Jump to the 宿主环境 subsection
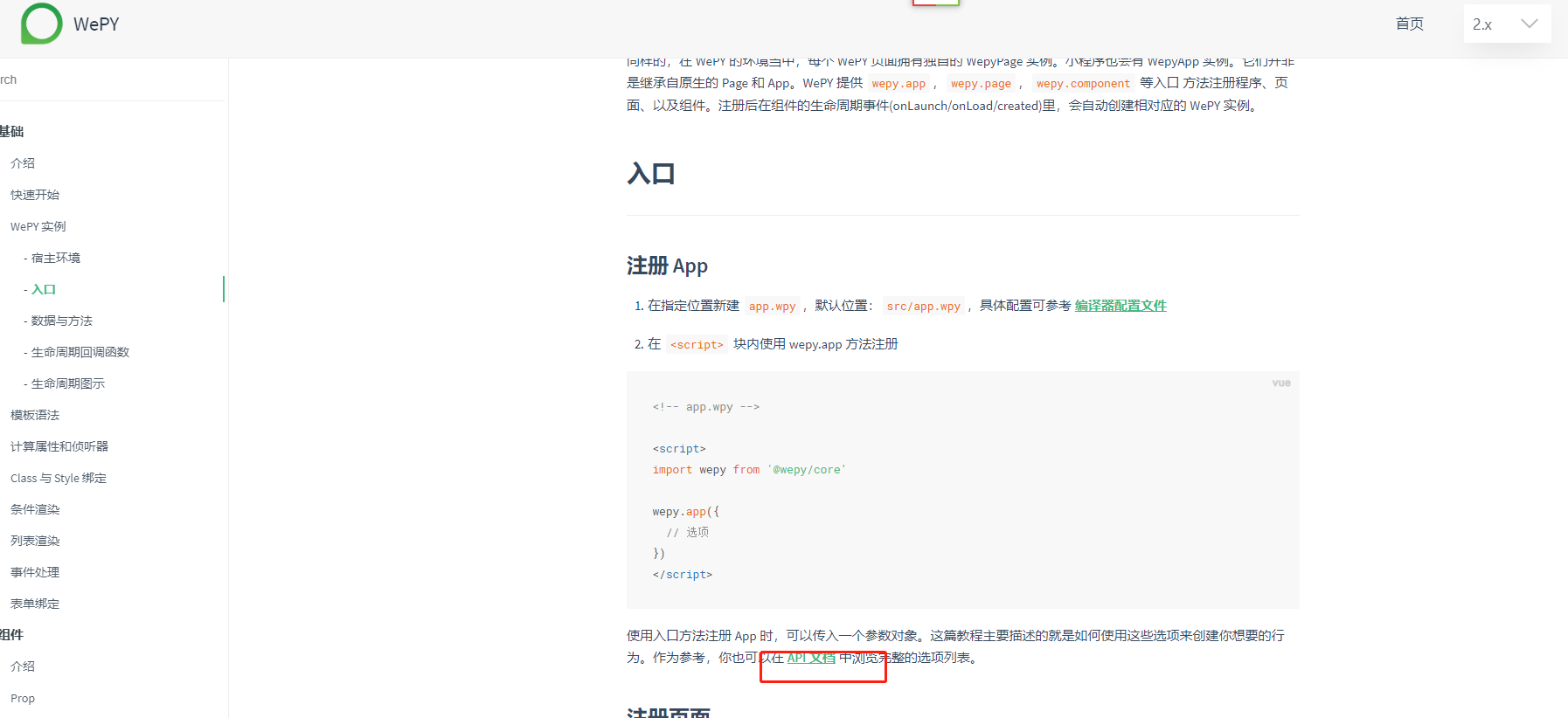Screen dimensions: 1568x718 click(55, 258)
